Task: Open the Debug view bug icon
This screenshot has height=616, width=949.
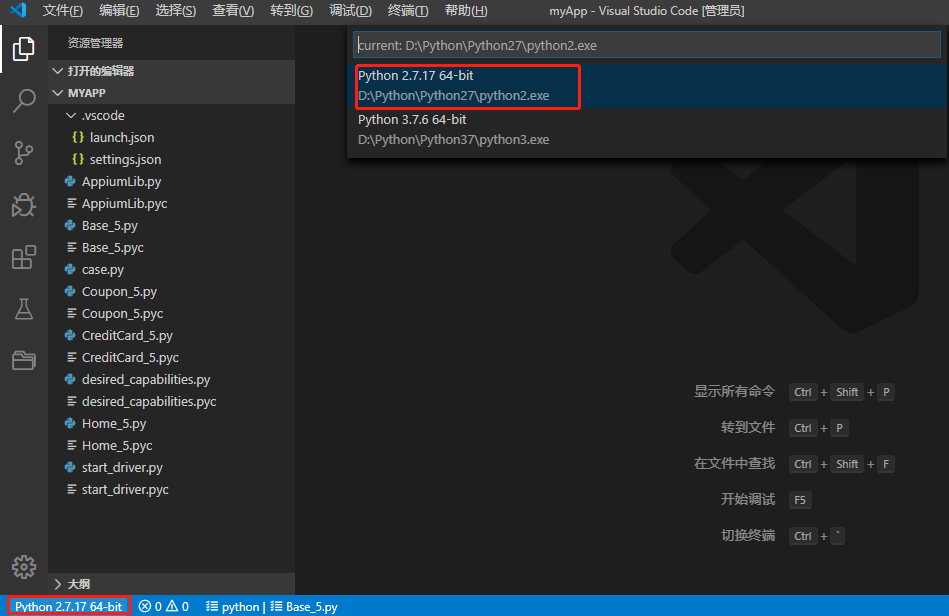Action: [24, 205]
